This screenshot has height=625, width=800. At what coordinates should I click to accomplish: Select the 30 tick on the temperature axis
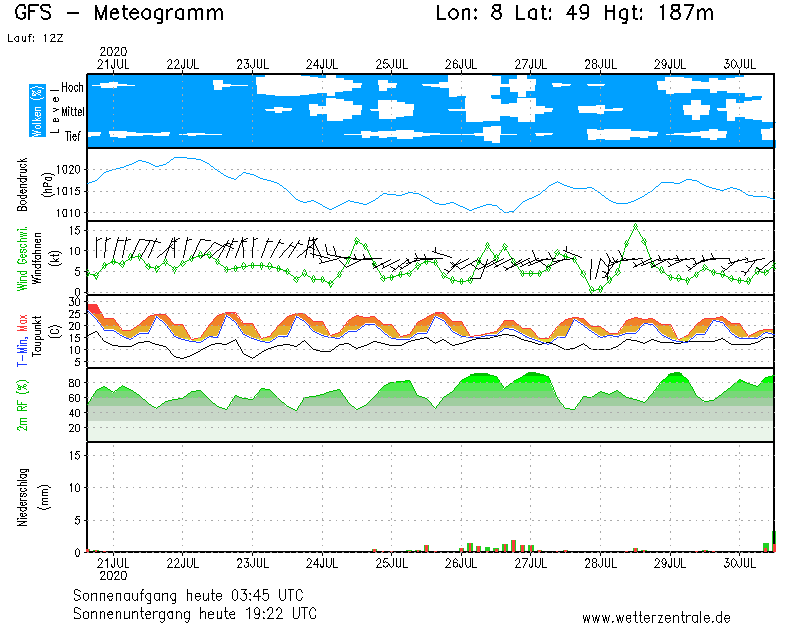tap(74, 302)
